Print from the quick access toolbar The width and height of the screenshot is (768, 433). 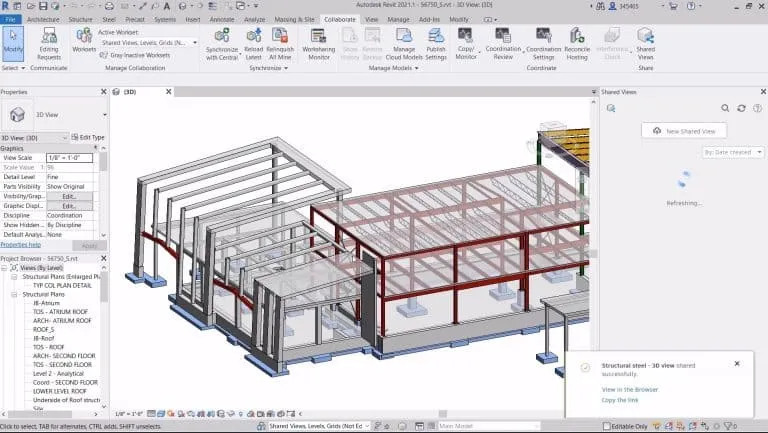pyautogui.click(x=109, y=6)
